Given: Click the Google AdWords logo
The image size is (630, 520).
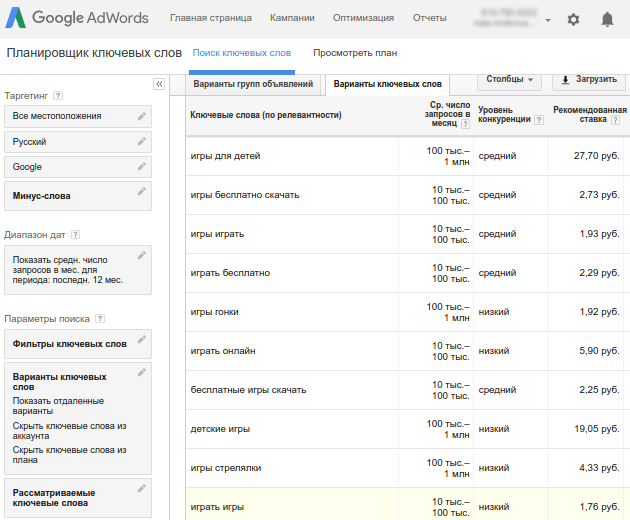Looking at the screenshot, I should click(x=77, y=18).
